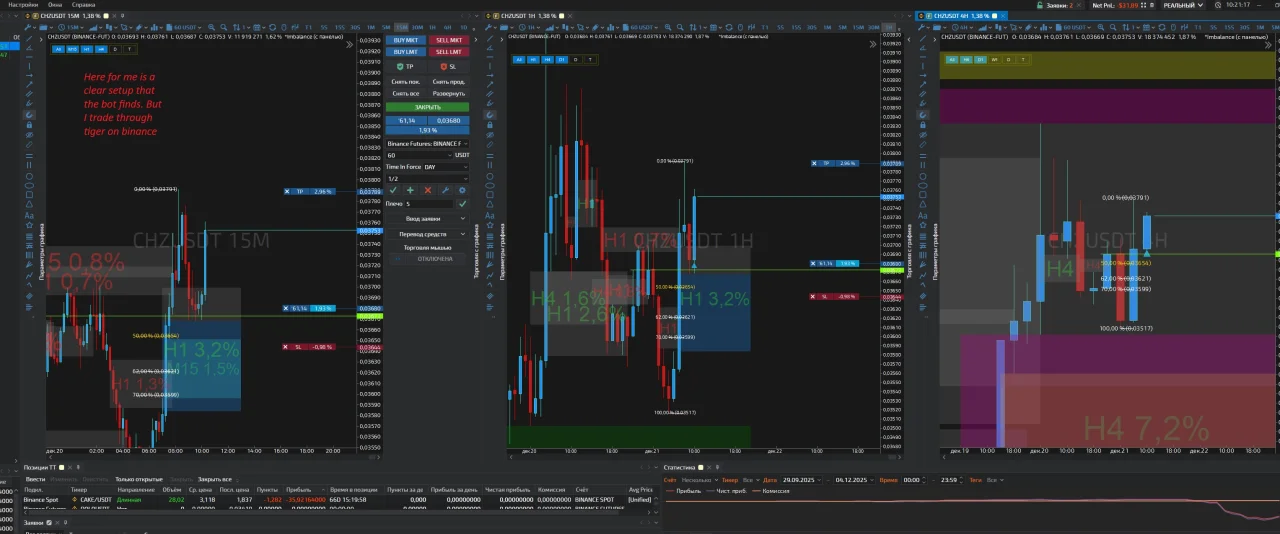Click the leverage input field showing 5
This screenshot has width=1280, height=534.
[x=427, y=204]
